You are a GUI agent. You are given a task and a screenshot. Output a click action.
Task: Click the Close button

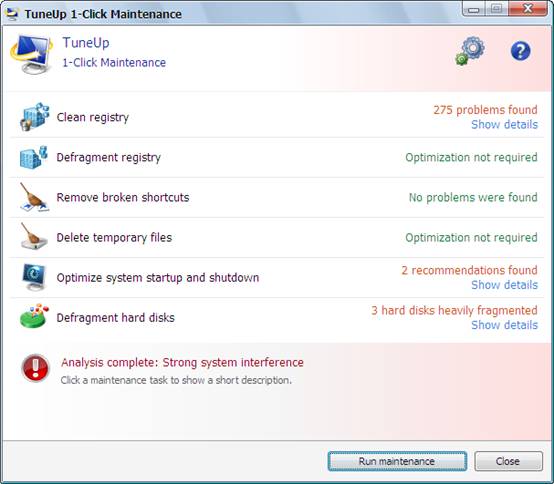508,461
